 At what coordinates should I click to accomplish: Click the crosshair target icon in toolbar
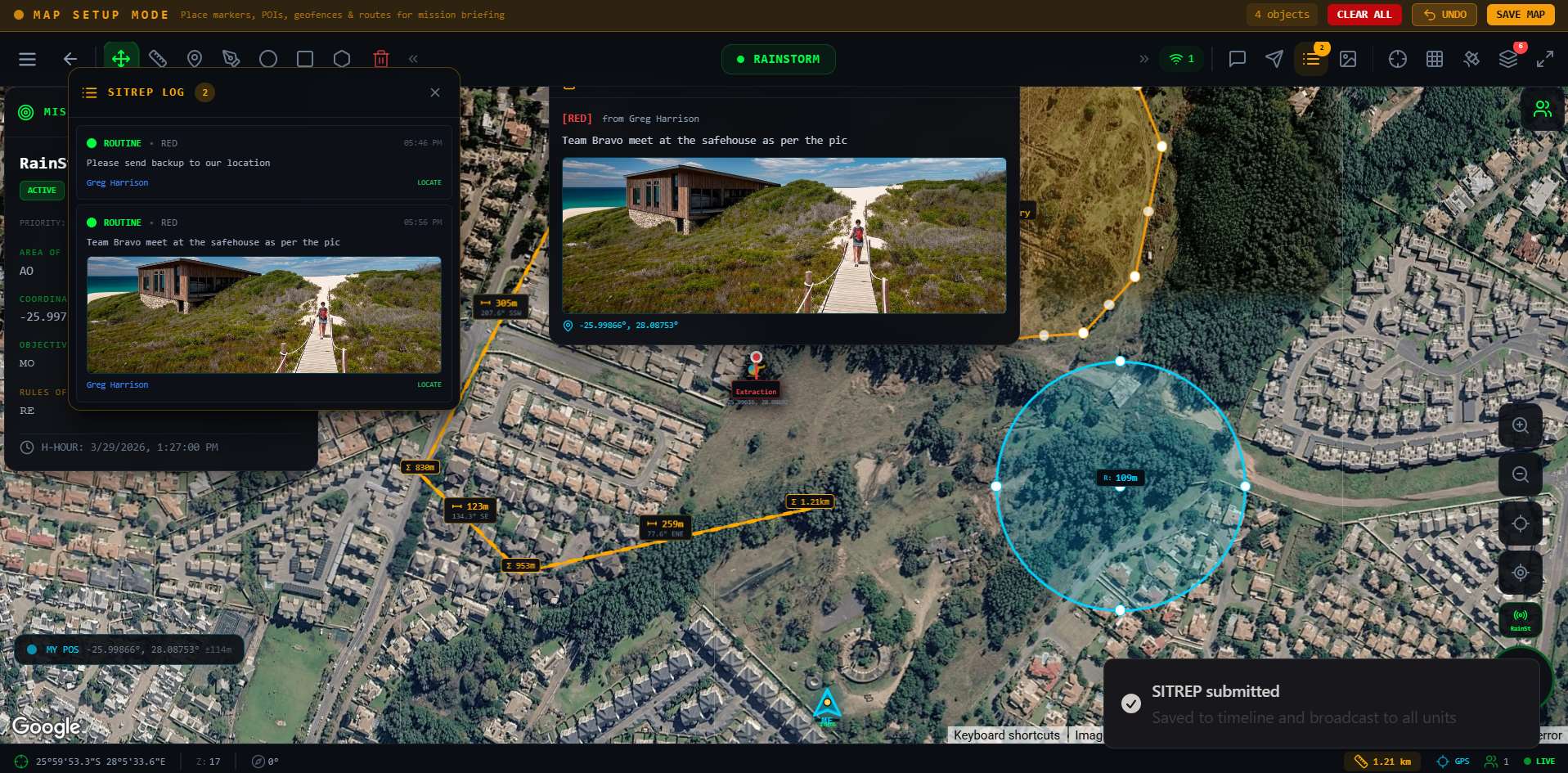[1398, 59]
